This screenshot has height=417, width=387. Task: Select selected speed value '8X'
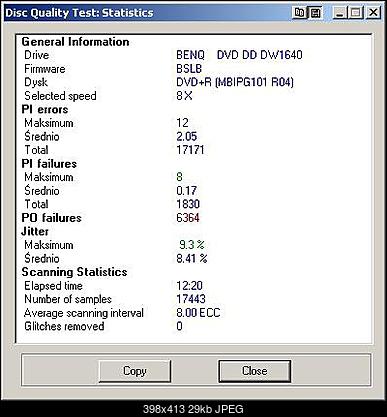point(184,96)
